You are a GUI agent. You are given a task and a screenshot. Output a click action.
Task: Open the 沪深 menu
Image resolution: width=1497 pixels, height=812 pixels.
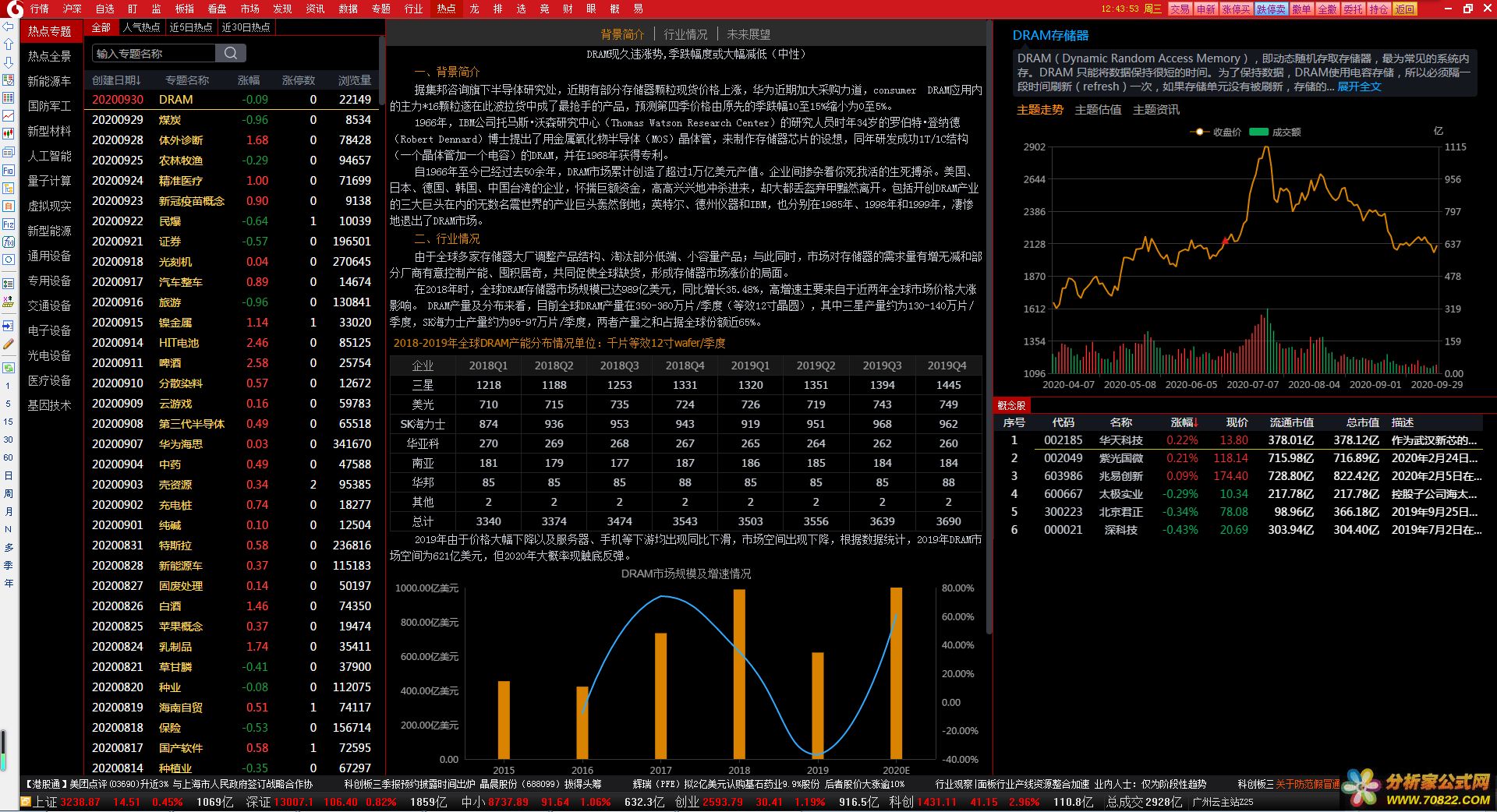(x=72, y=9)
